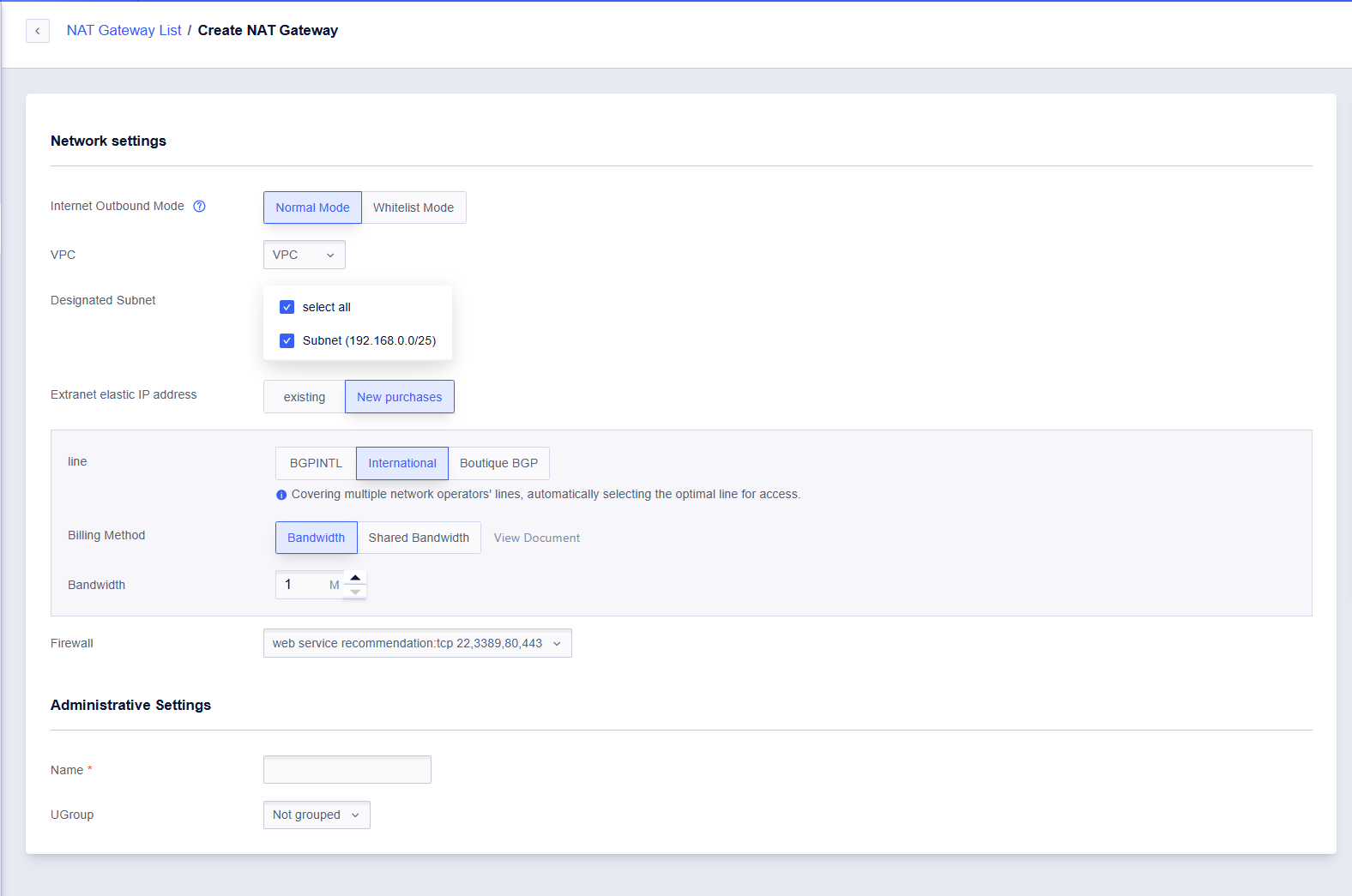Select Whitelist Mode
Screen dimensions: 1352x896
(413, 207)
